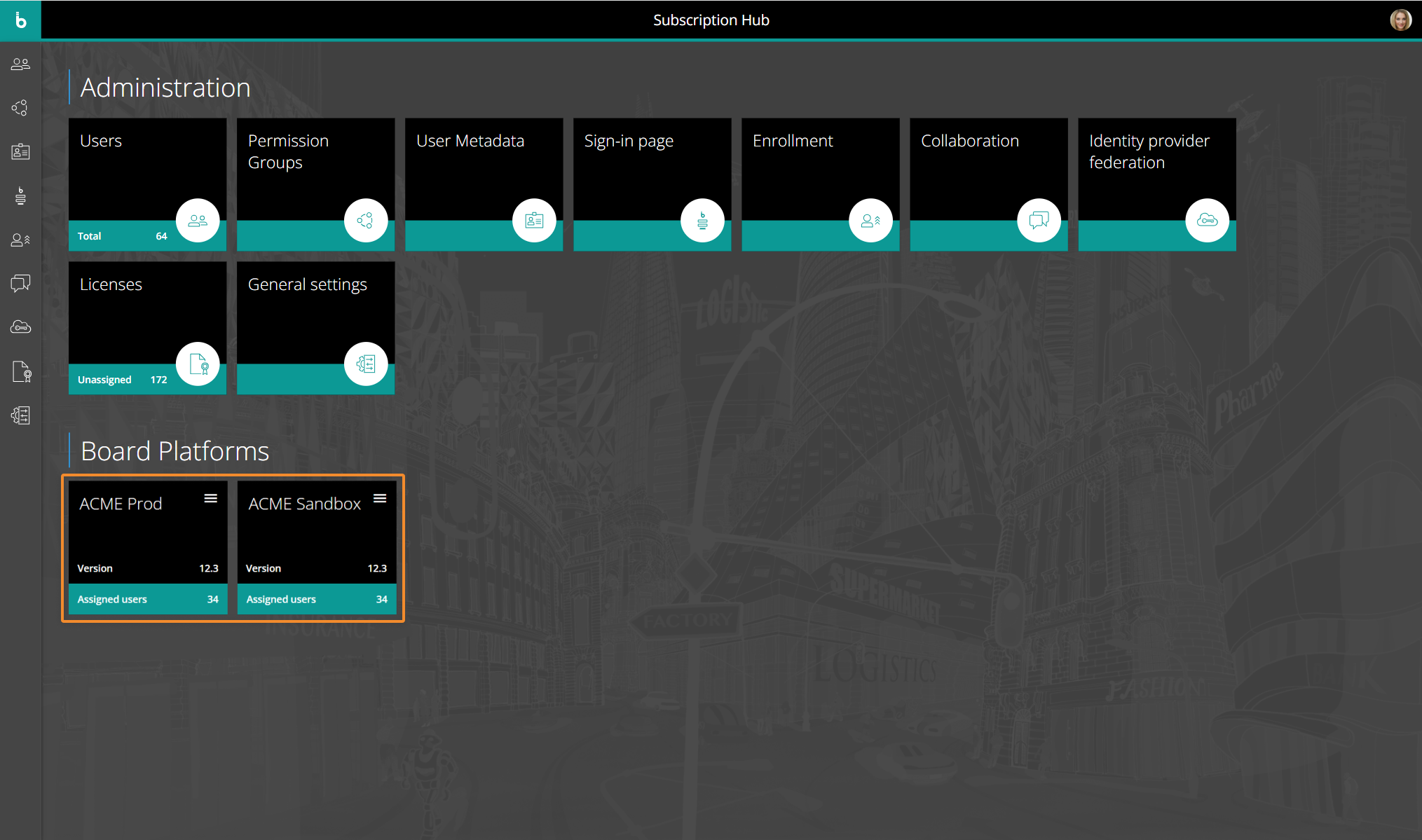Open Users from the sidebar icon

[x=20, y=64]
